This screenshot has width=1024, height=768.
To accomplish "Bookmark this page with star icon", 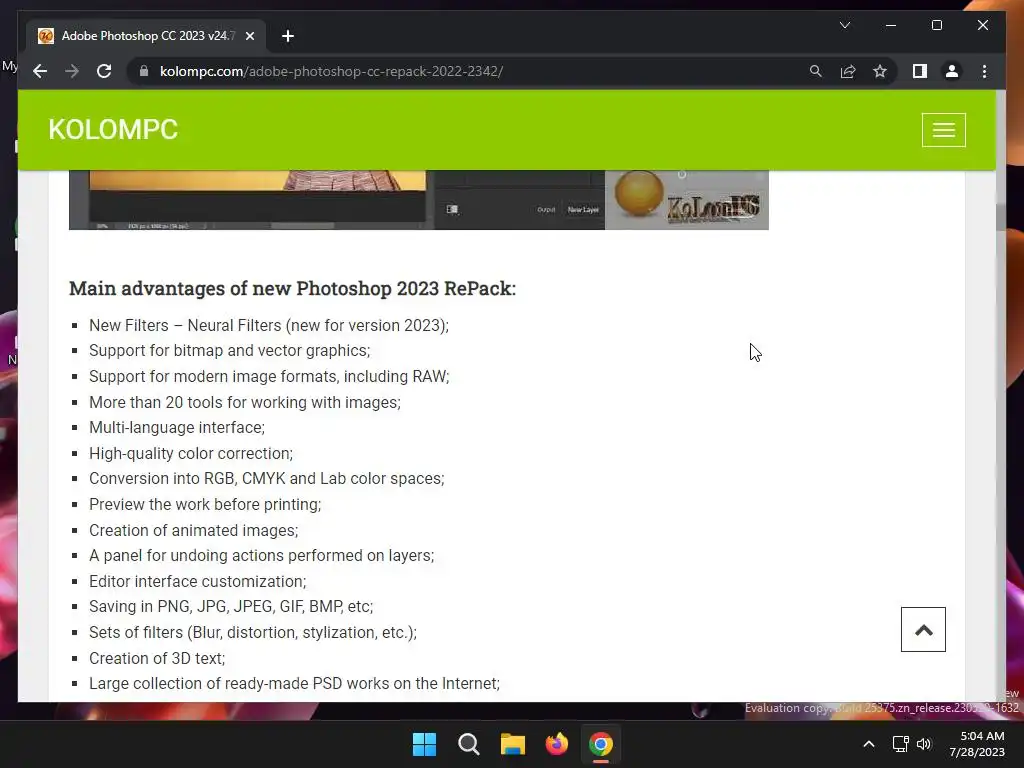I will [x=880, y=71].
